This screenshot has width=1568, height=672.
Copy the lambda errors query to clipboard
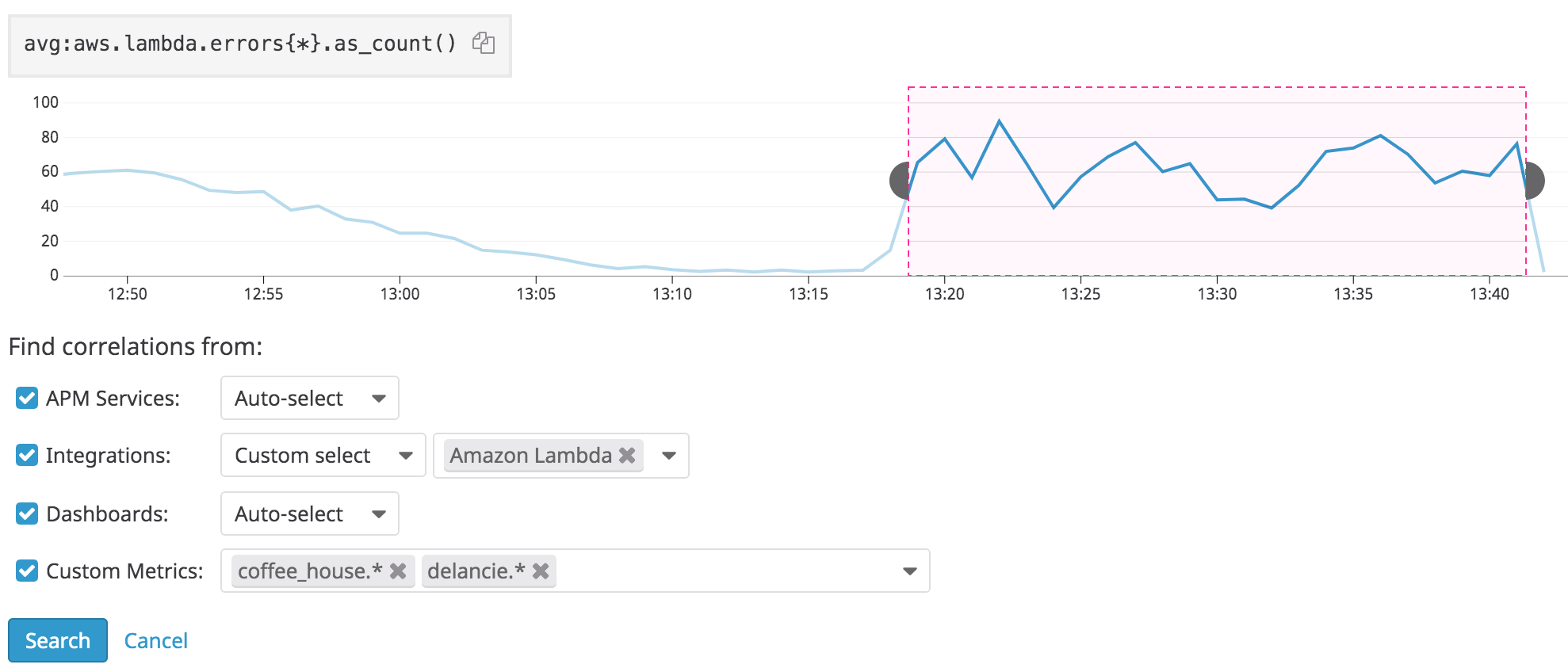[x=483, y=43]
